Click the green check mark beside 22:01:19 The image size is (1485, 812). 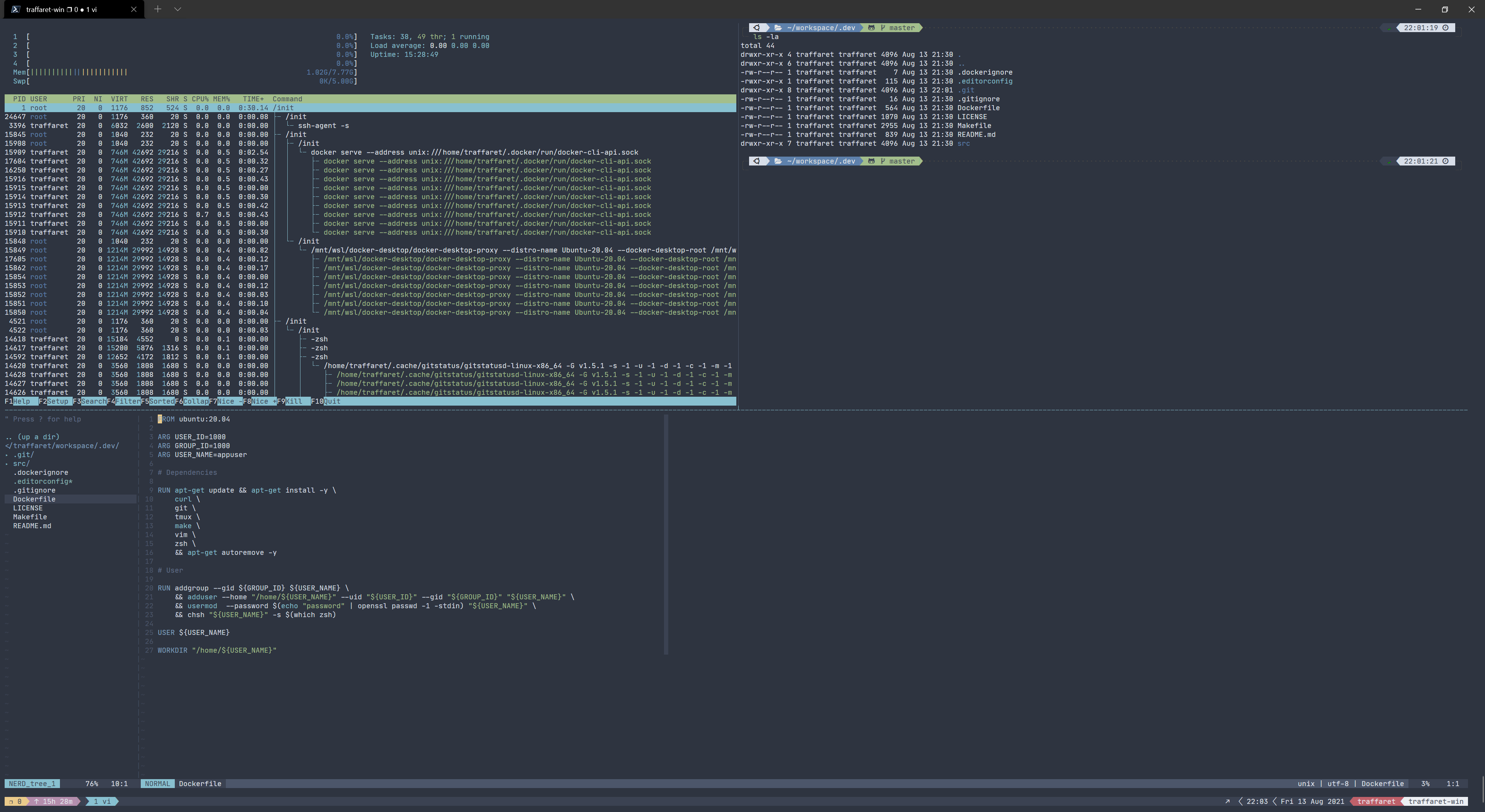coord(1389,29)
